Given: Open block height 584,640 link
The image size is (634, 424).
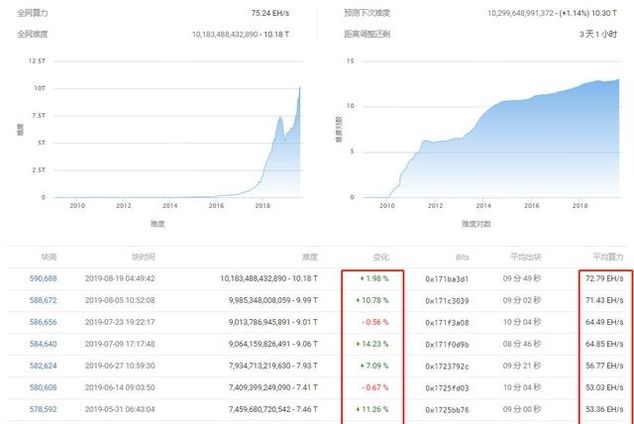Looking at the screenshot, I should (43, 344).
